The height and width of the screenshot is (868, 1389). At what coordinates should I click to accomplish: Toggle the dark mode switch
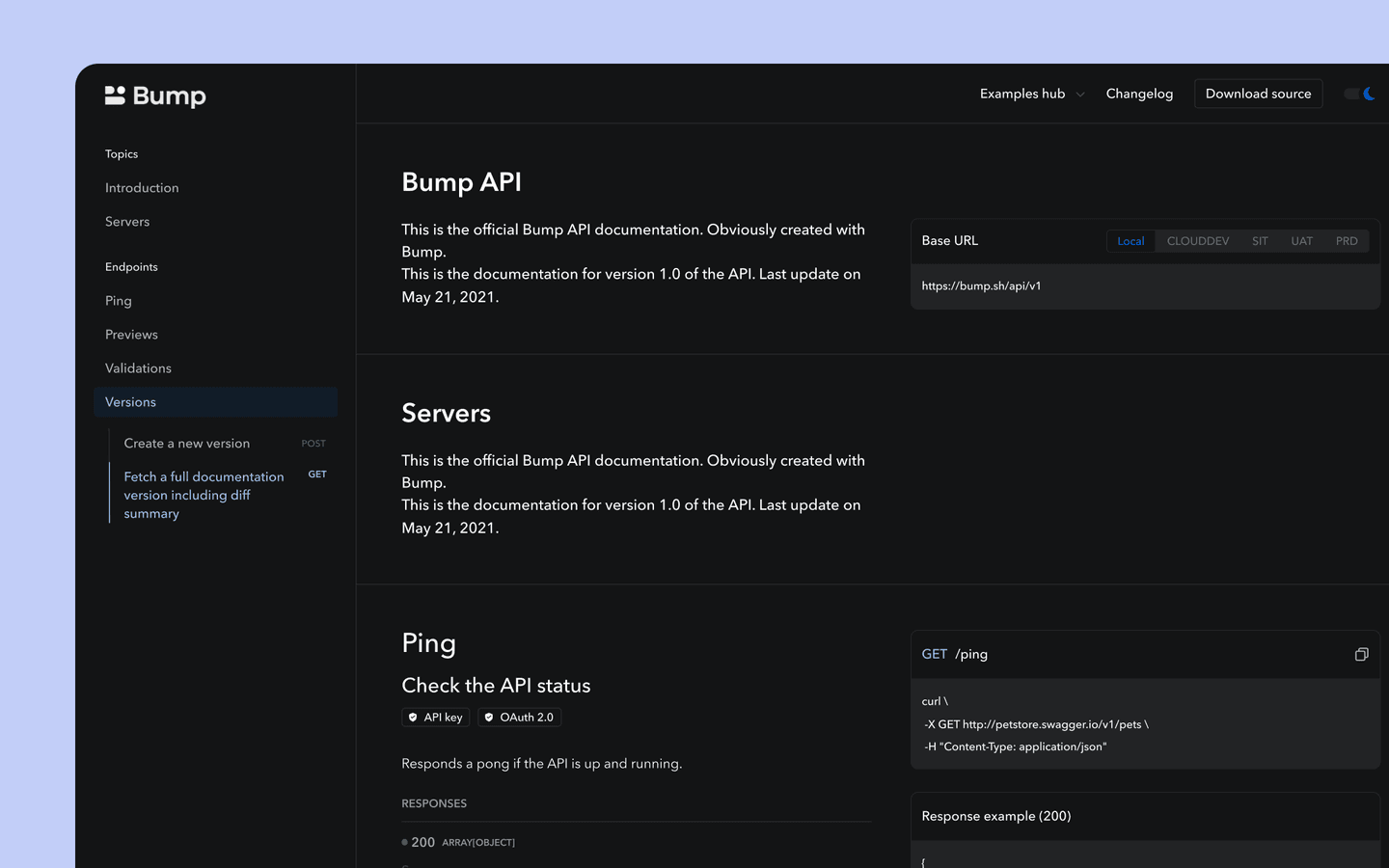tap(1359, 94)
